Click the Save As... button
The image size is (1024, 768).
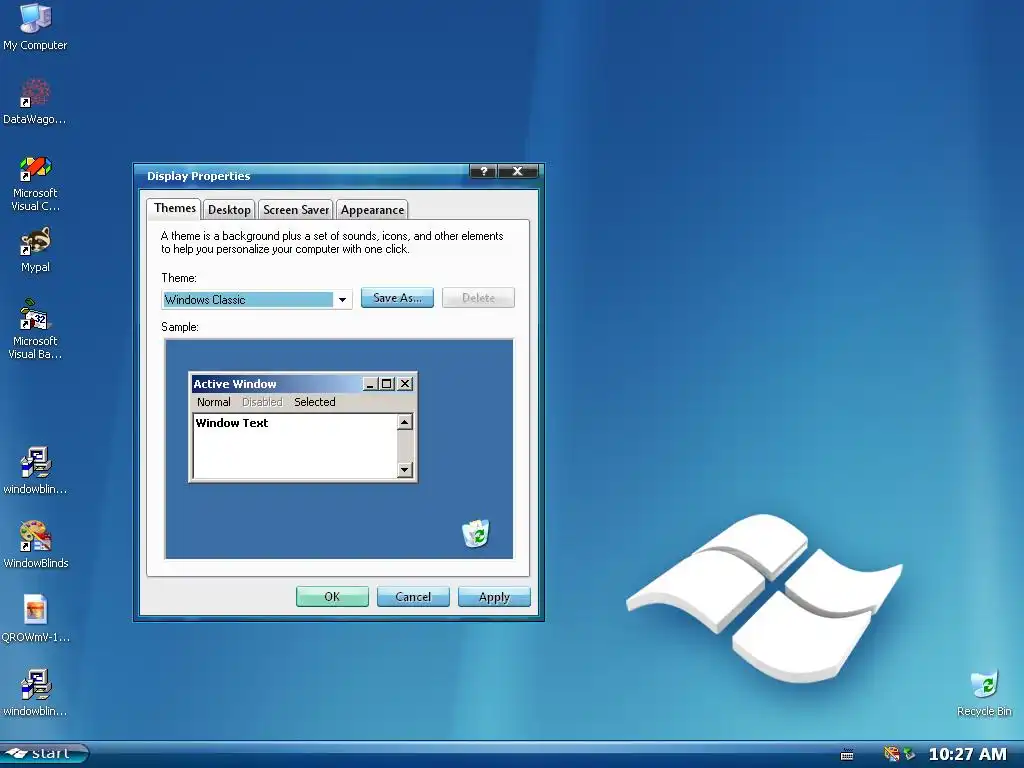click(x=397, y=298)
